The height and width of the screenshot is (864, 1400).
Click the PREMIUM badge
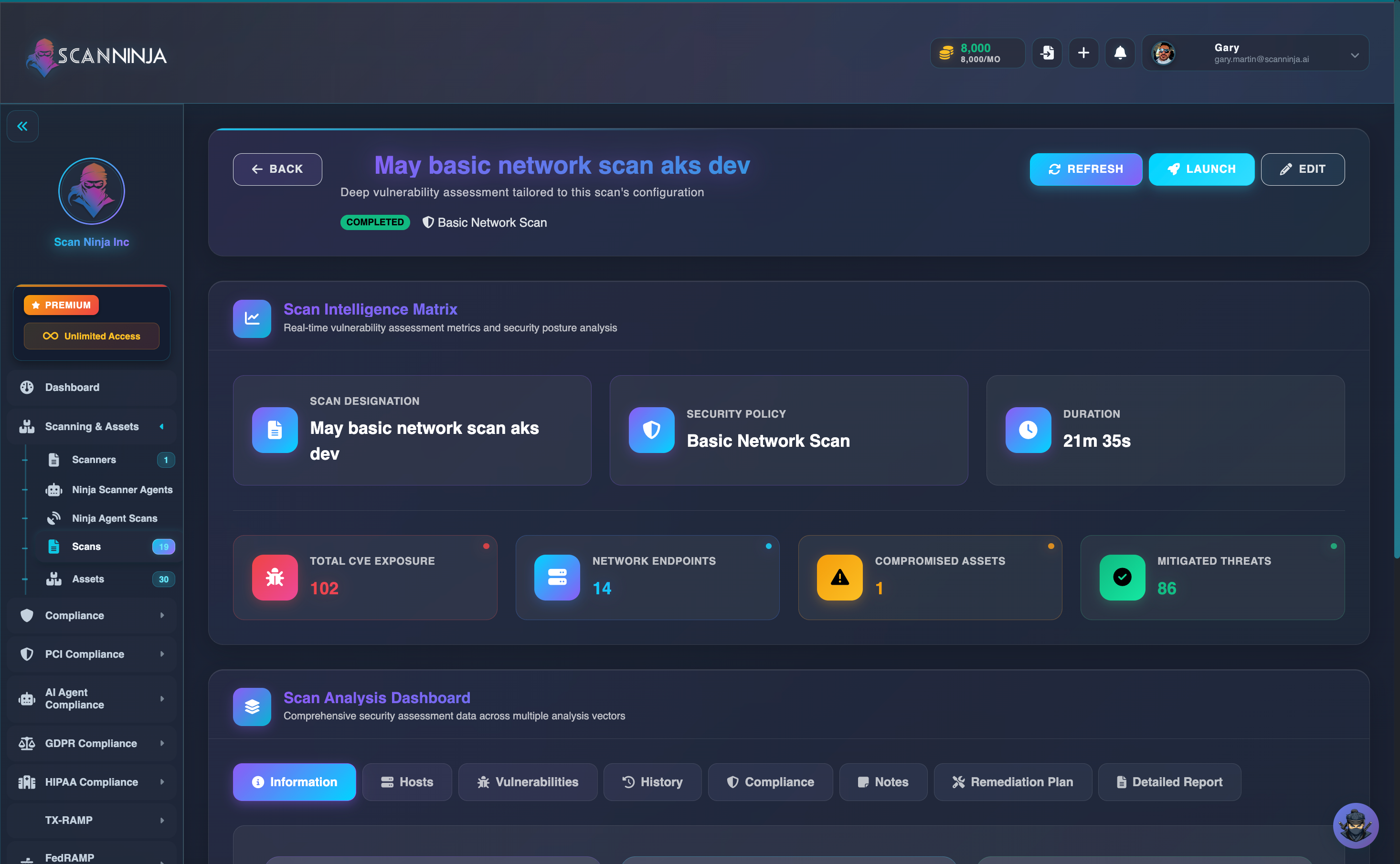(61, 305)
